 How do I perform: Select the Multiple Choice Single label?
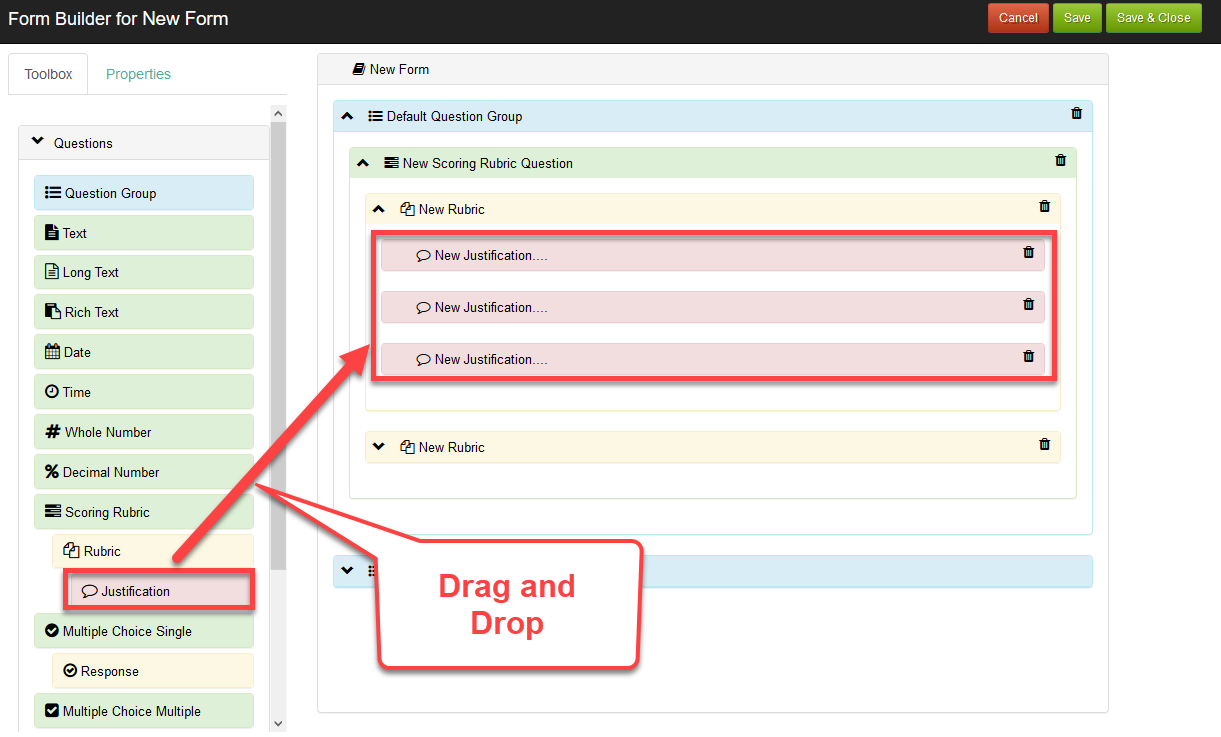[127, 631]
